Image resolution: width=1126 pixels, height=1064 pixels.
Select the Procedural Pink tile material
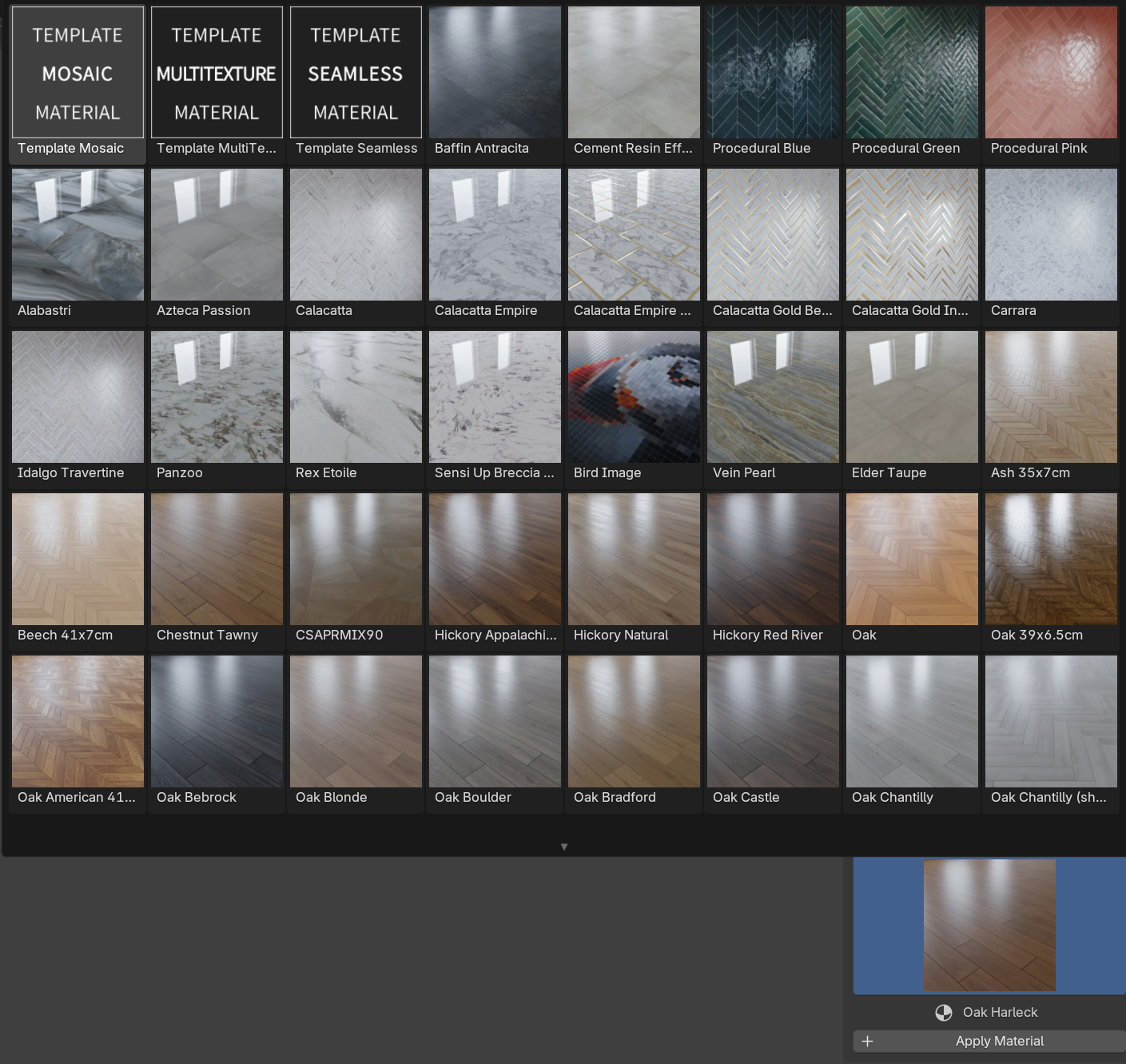tap(1051, 73)
